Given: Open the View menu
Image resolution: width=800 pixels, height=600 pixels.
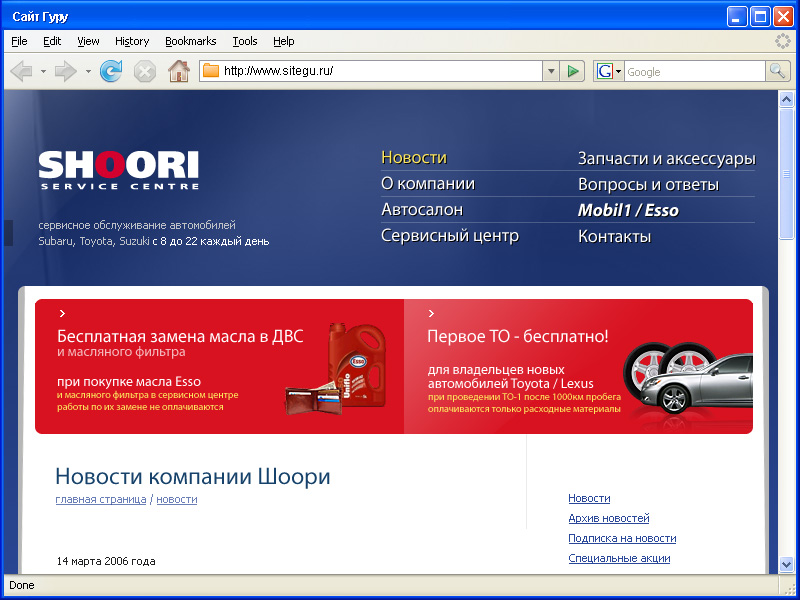Looking at the screenshot, I should pos(88,41).
